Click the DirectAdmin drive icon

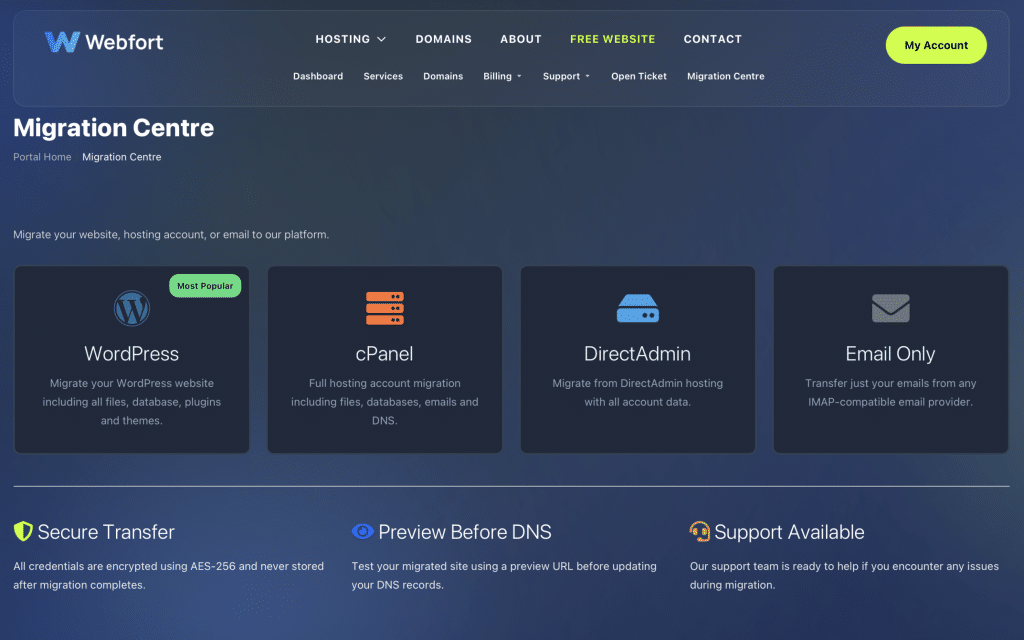[x=637, y=308]
